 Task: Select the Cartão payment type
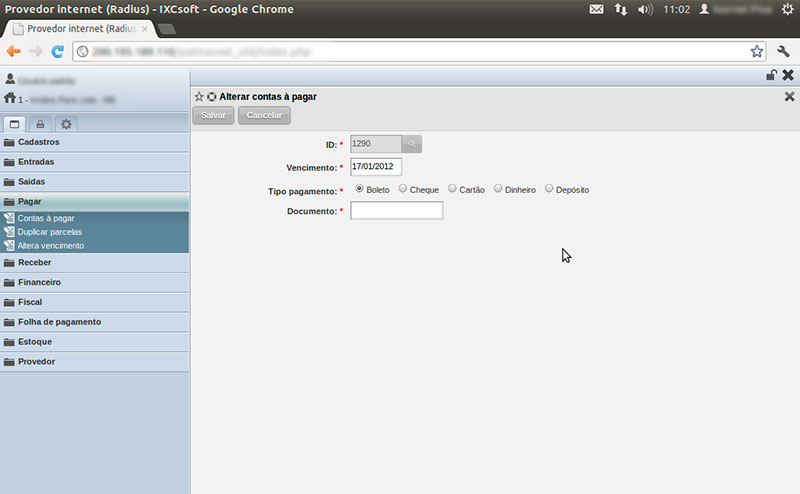[452, 189]
